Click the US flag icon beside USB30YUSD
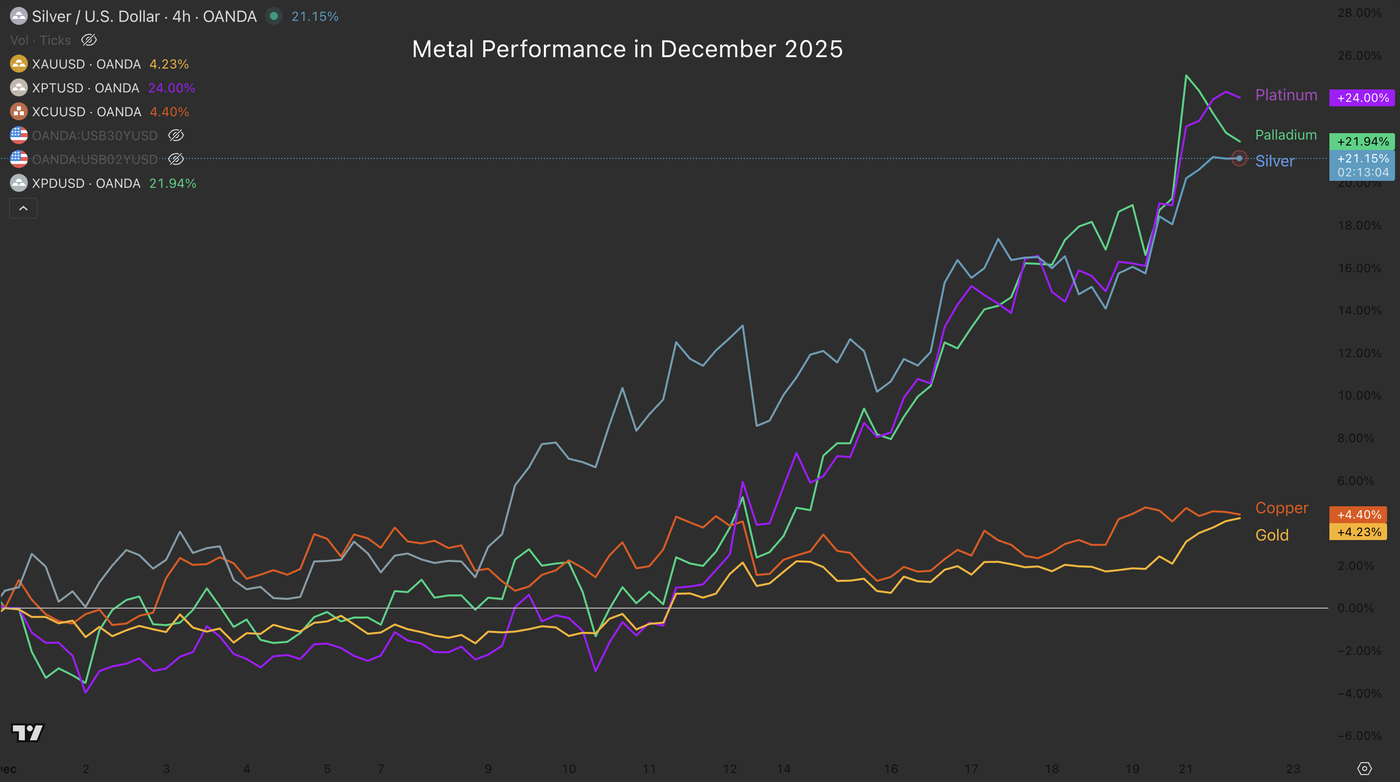The image size is (1400, 782). [x=18, y=135]
